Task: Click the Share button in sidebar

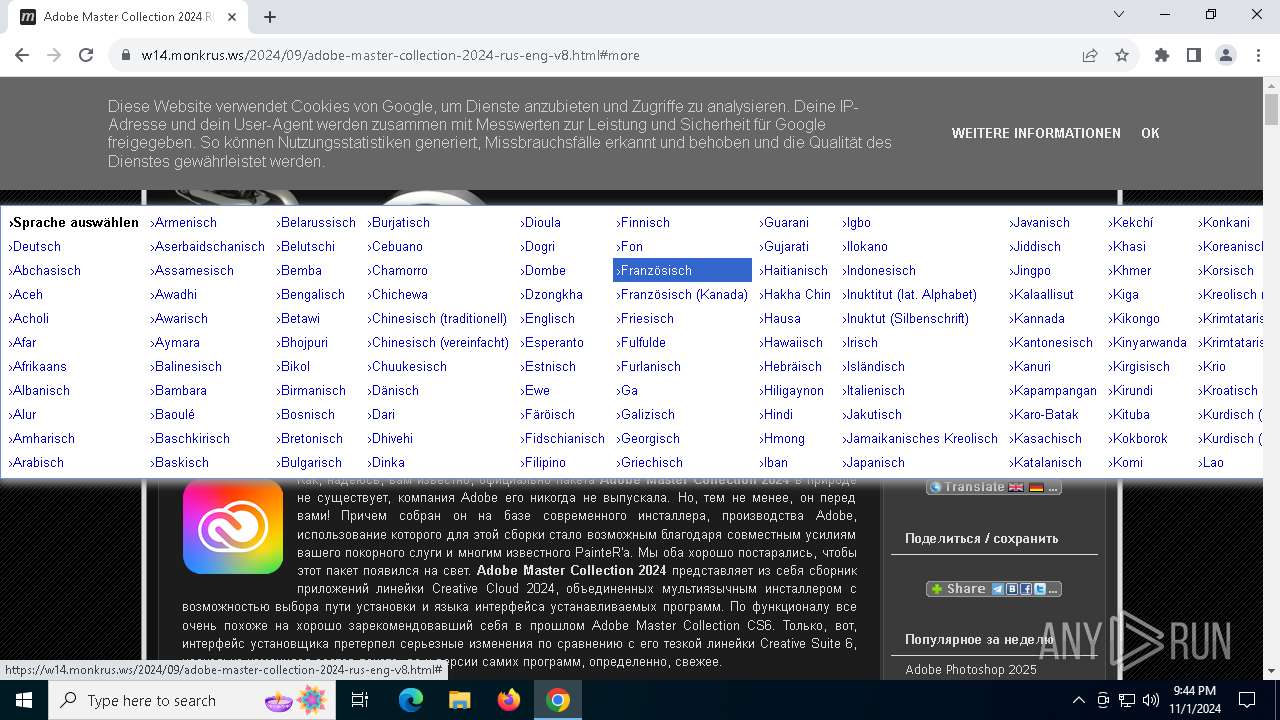Action: click(x=993, y=589)
